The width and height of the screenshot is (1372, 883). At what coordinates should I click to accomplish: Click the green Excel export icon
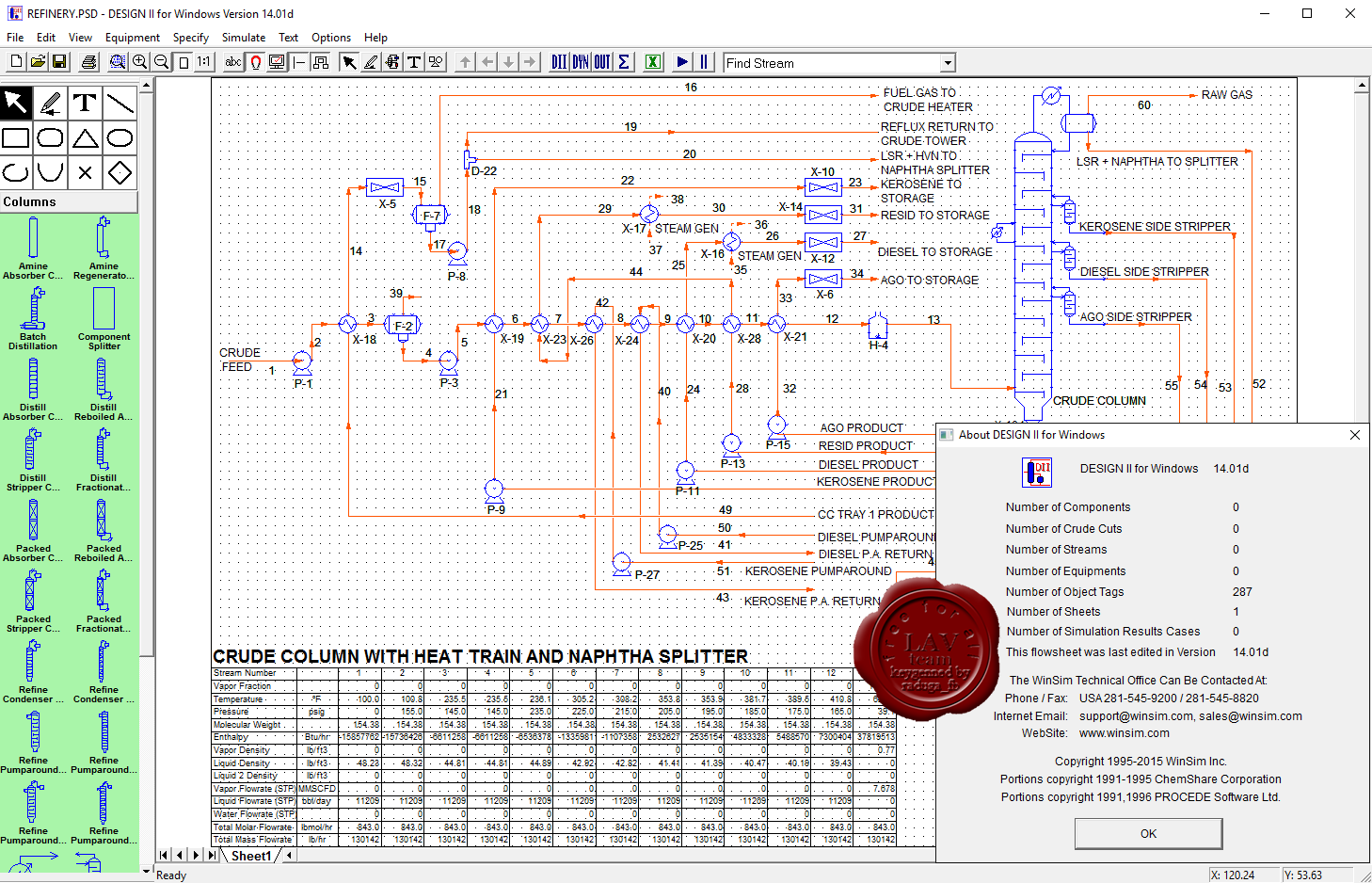tap(653, 62)
